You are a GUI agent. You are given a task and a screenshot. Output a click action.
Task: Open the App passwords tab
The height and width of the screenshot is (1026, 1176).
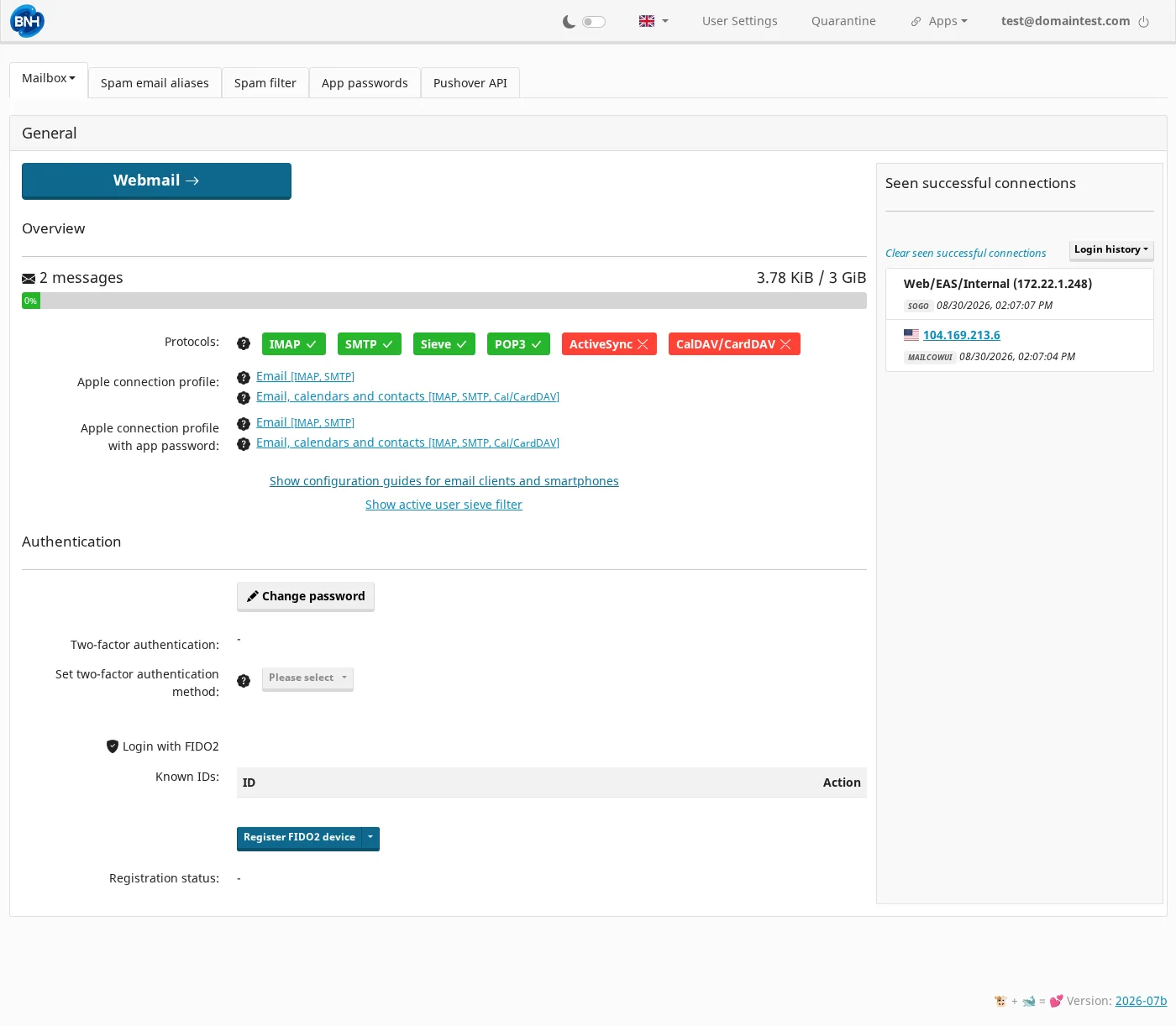point(365,83)
